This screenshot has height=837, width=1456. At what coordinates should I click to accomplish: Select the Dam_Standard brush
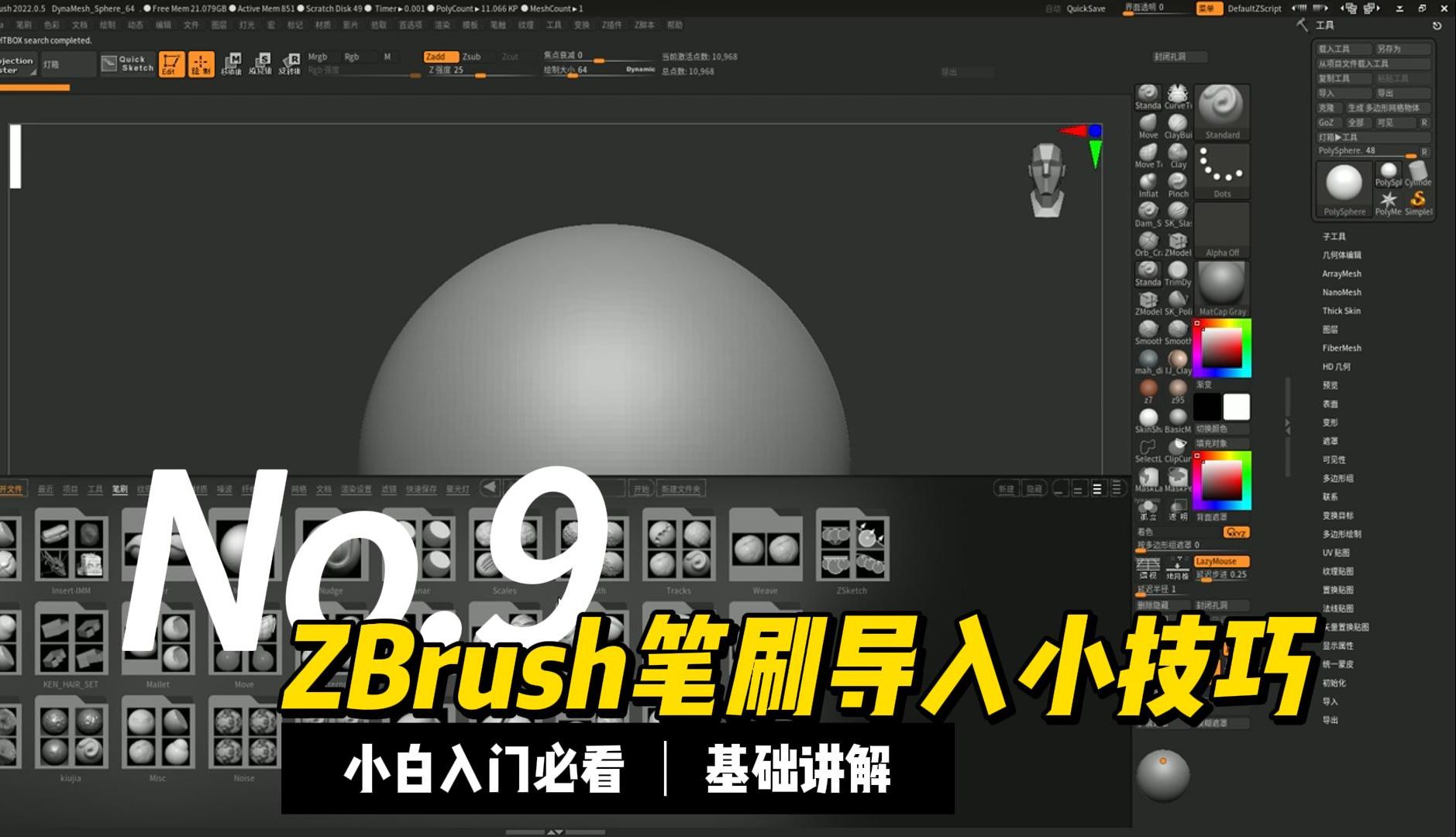coord(1148,215)
